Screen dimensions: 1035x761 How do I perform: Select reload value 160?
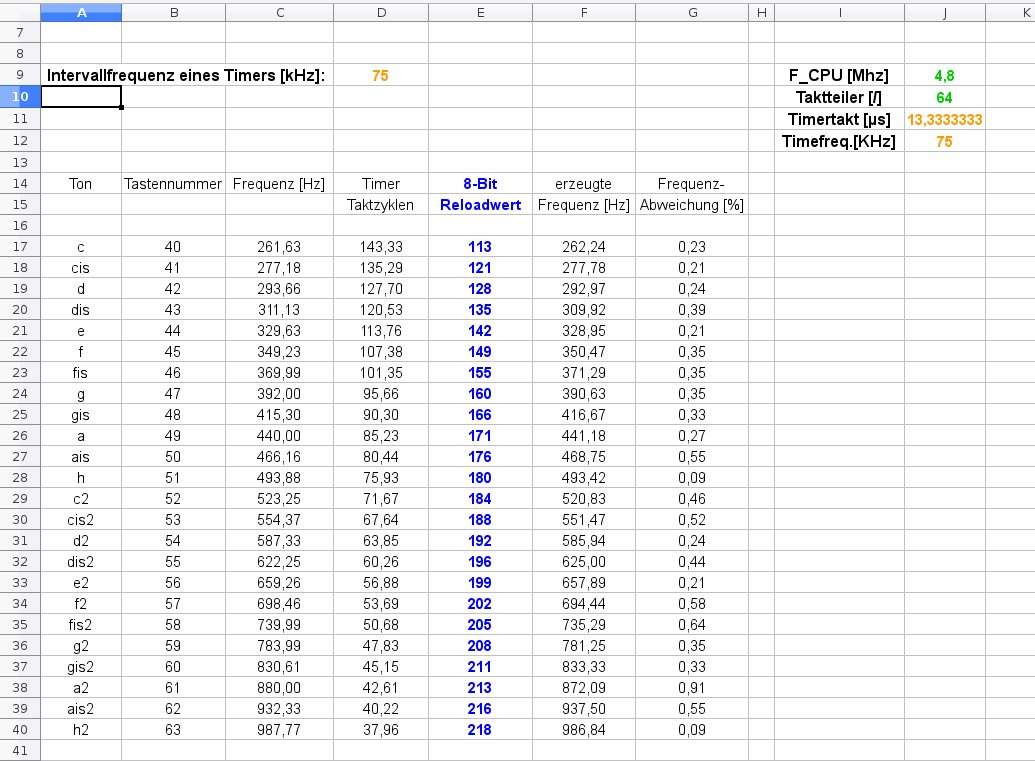coord(480,394)
